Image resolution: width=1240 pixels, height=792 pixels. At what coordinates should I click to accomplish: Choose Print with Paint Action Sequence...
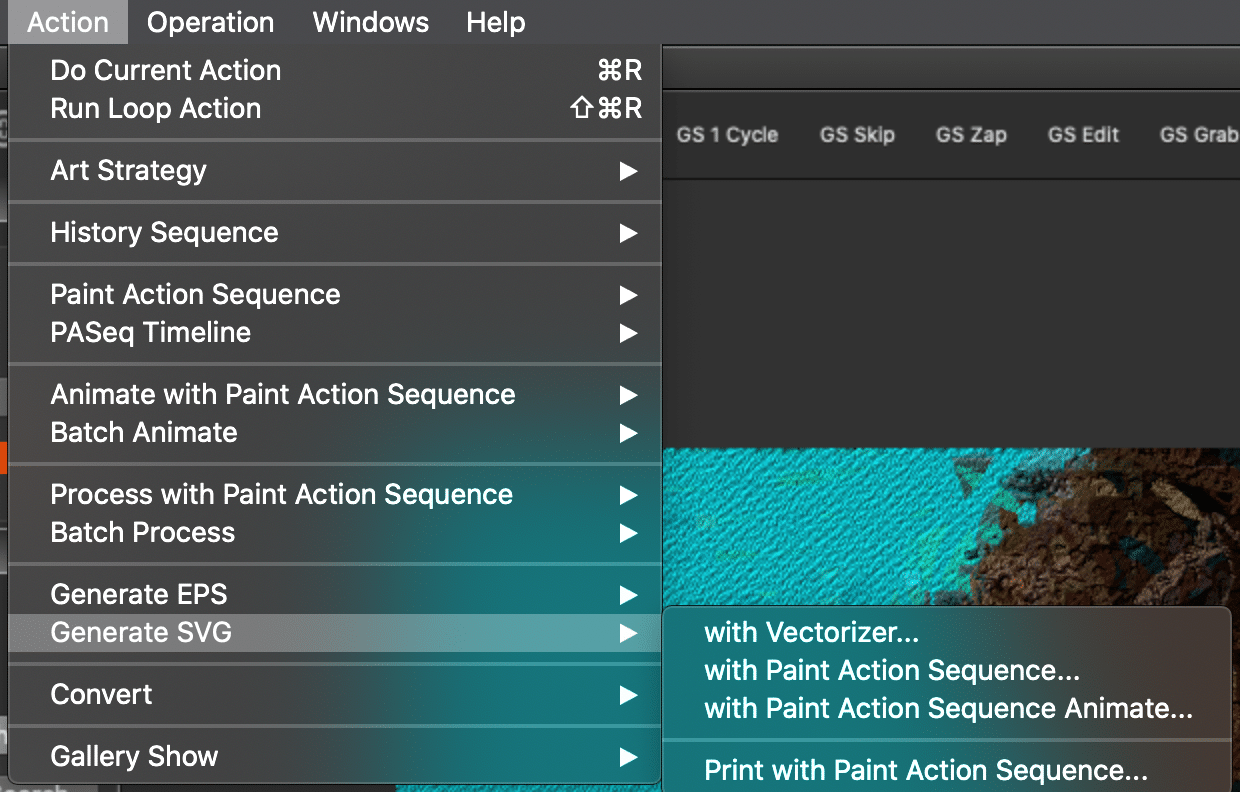(946, 771)
